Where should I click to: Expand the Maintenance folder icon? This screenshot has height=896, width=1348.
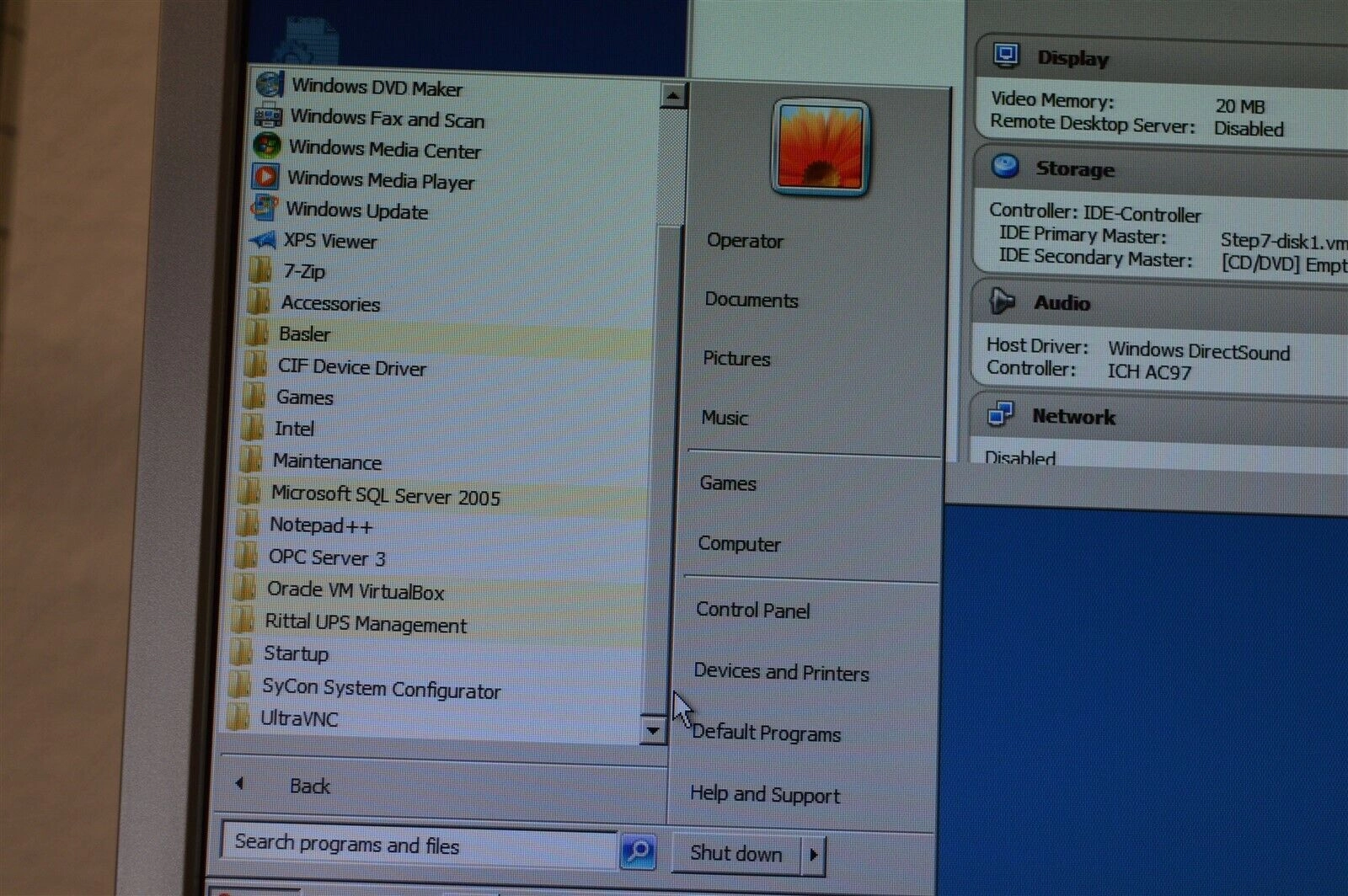click(x=250, y=460)
